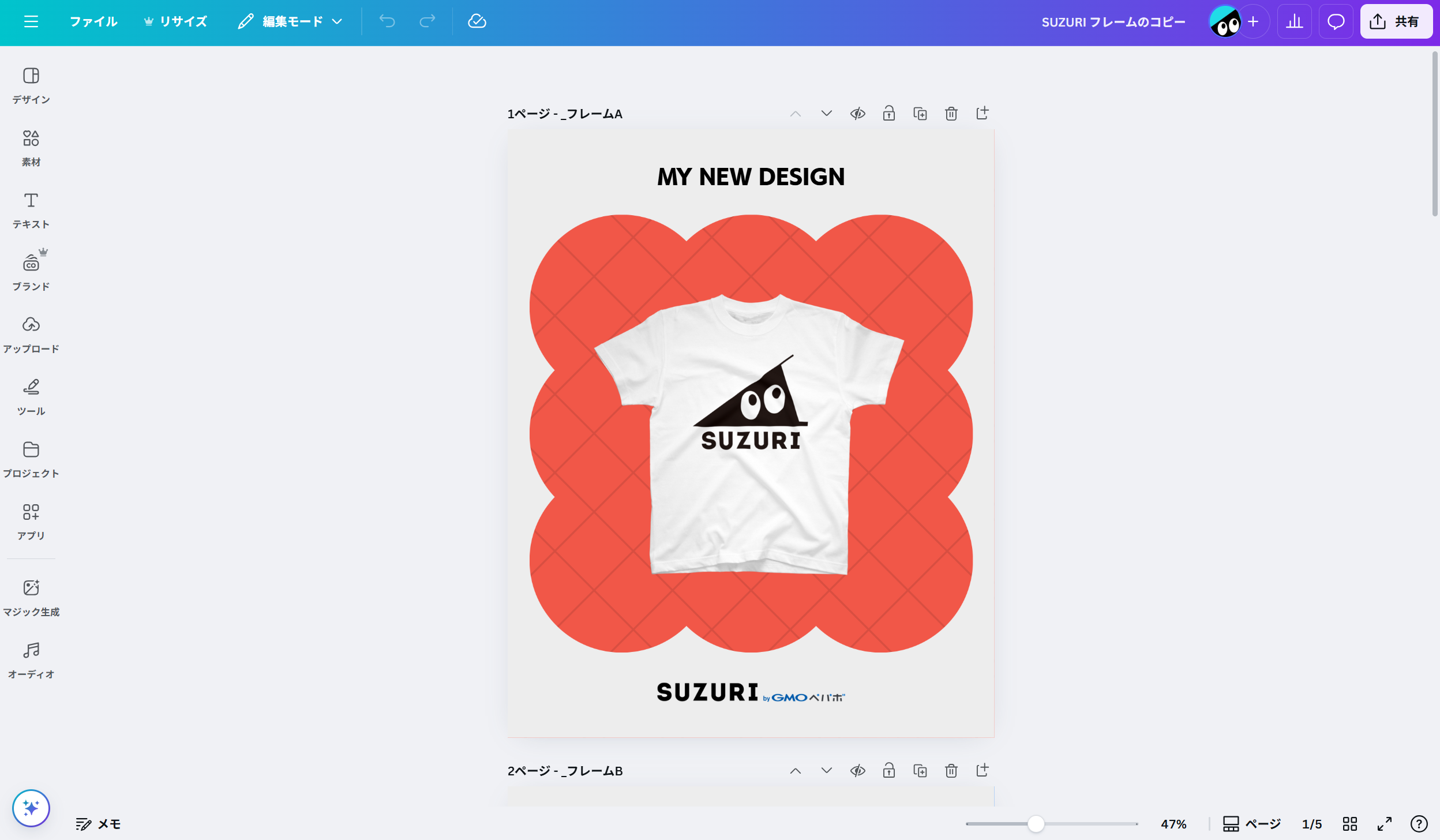Open the テキスト panel
This screenshot has width=1440, height=840.
point(31,210)
